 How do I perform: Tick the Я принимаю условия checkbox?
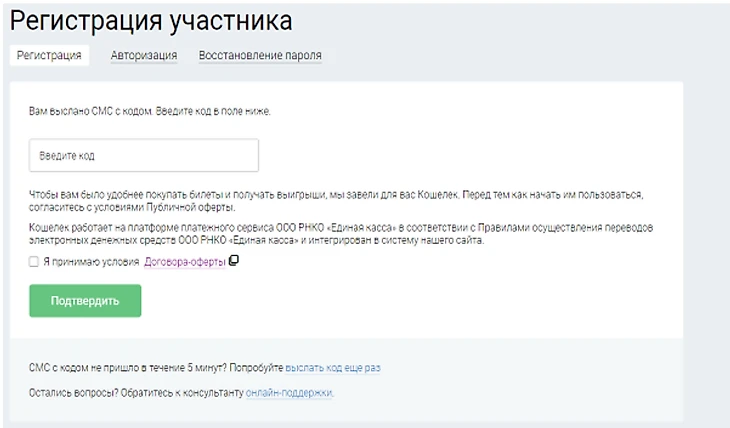tap(34, 262)
